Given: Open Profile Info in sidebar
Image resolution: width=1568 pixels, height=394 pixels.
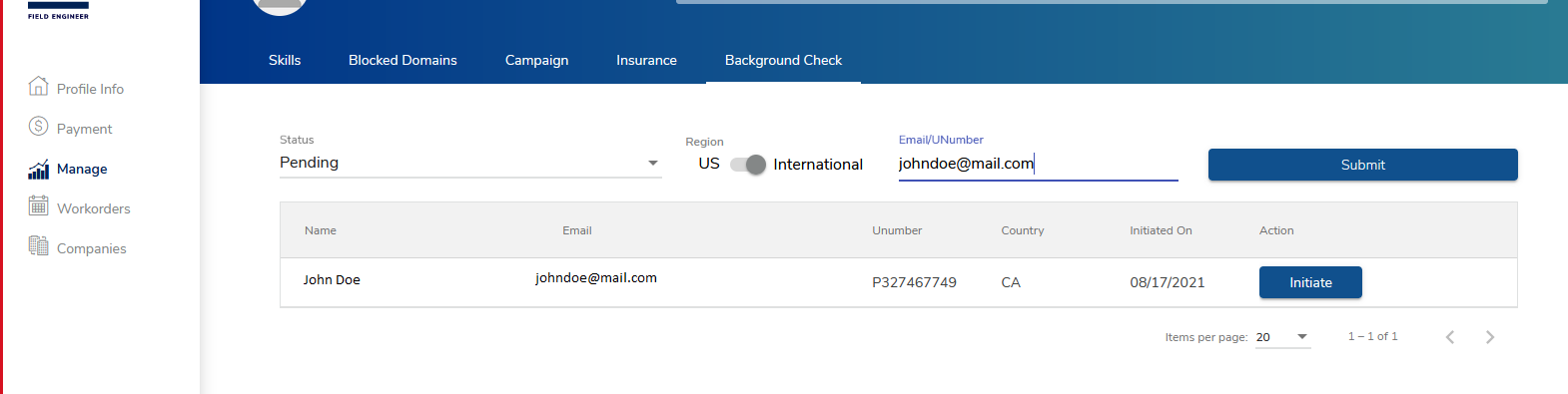Looking at the screenshot, I should (x=90, y=89).
